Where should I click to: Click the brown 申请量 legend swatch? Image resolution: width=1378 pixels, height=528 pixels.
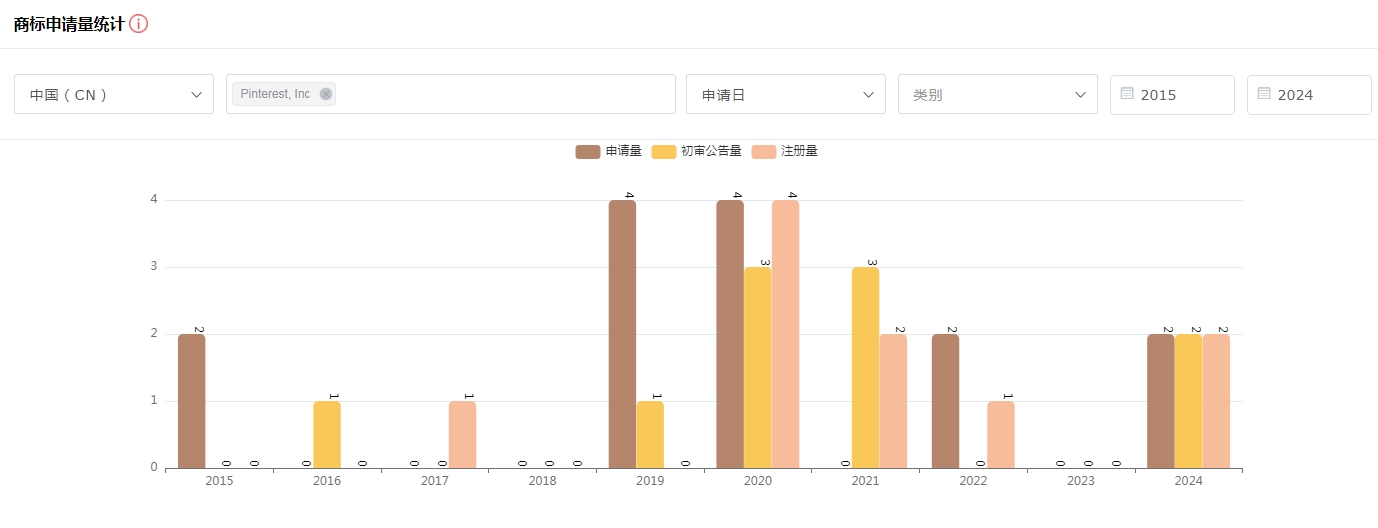point(587,151)
